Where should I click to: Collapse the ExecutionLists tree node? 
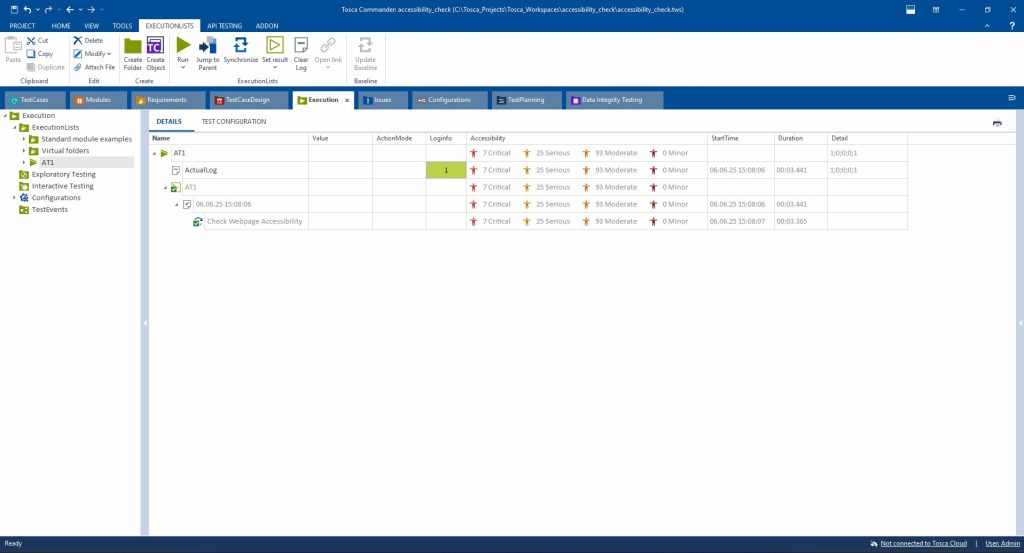pos(15,127)
